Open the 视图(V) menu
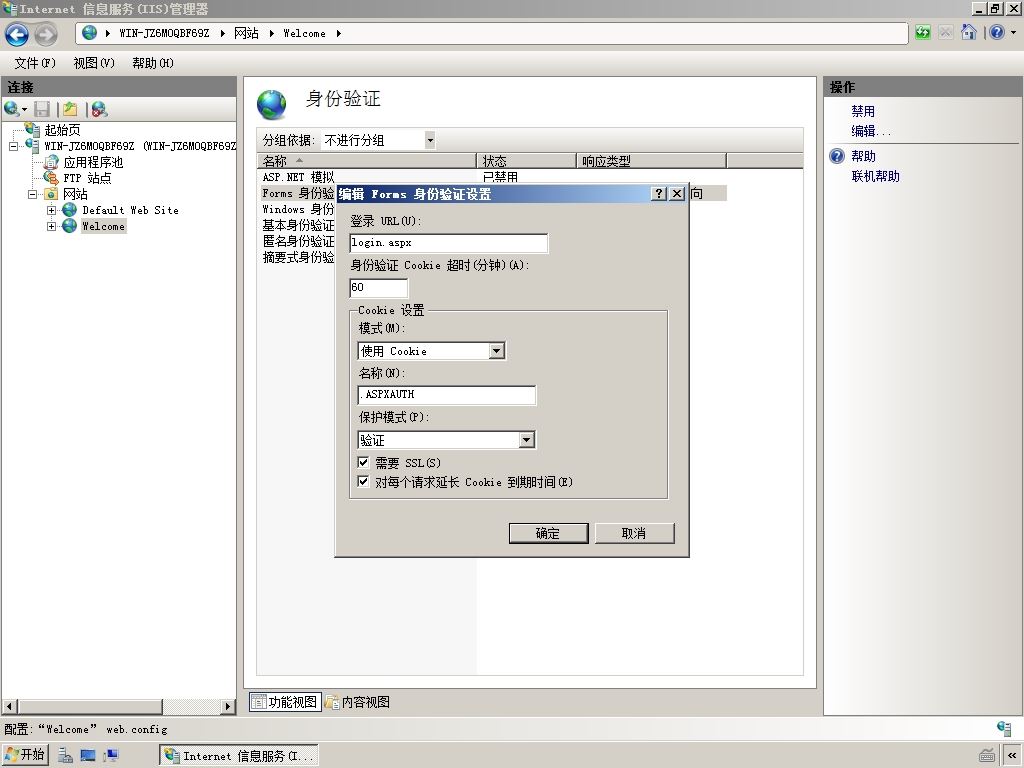The width and height of the screenshot is (1024, 768). [x=94, y=63]
